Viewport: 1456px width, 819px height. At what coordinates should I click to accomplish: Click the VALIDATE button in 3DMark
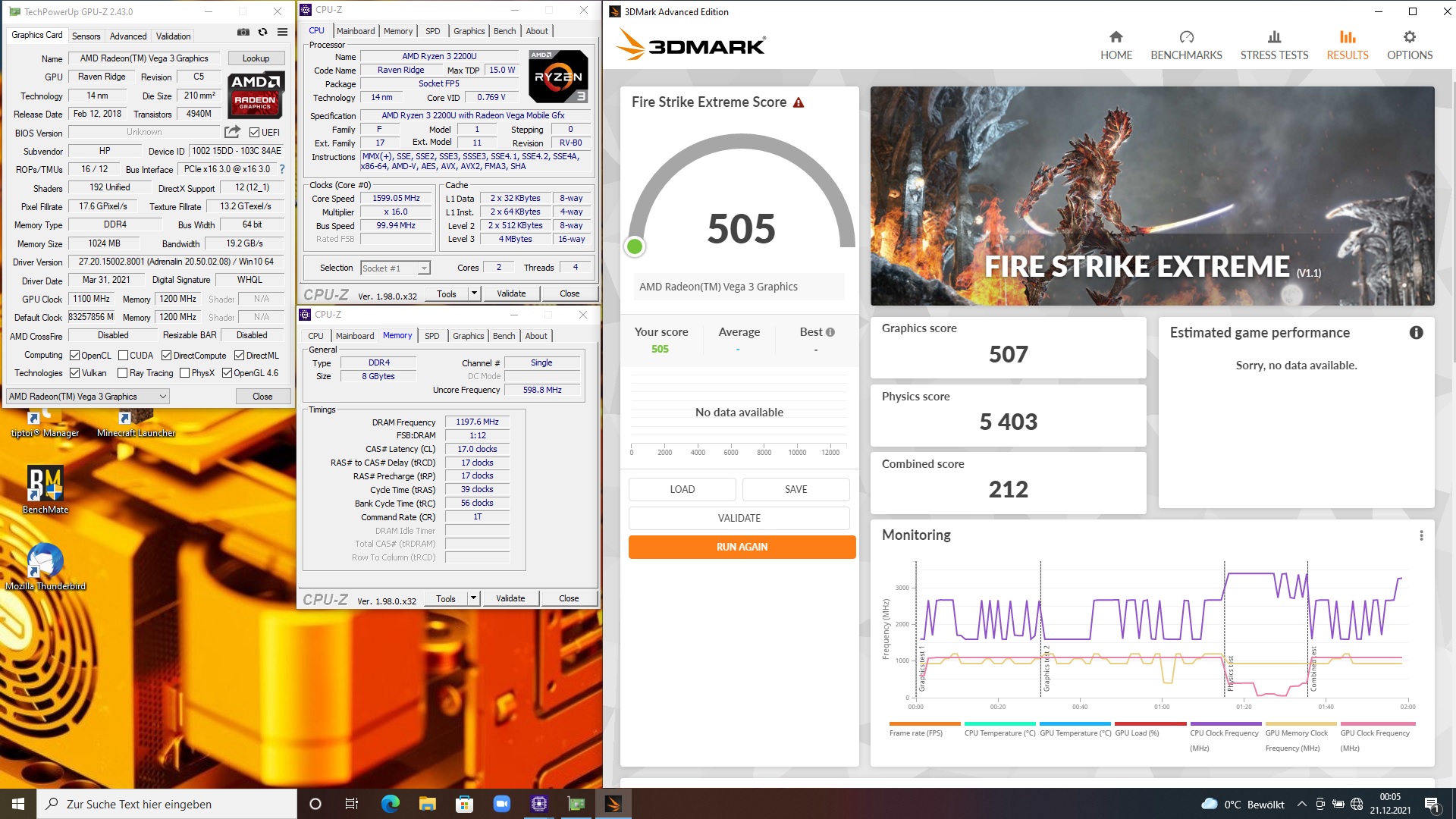point(739,518)
